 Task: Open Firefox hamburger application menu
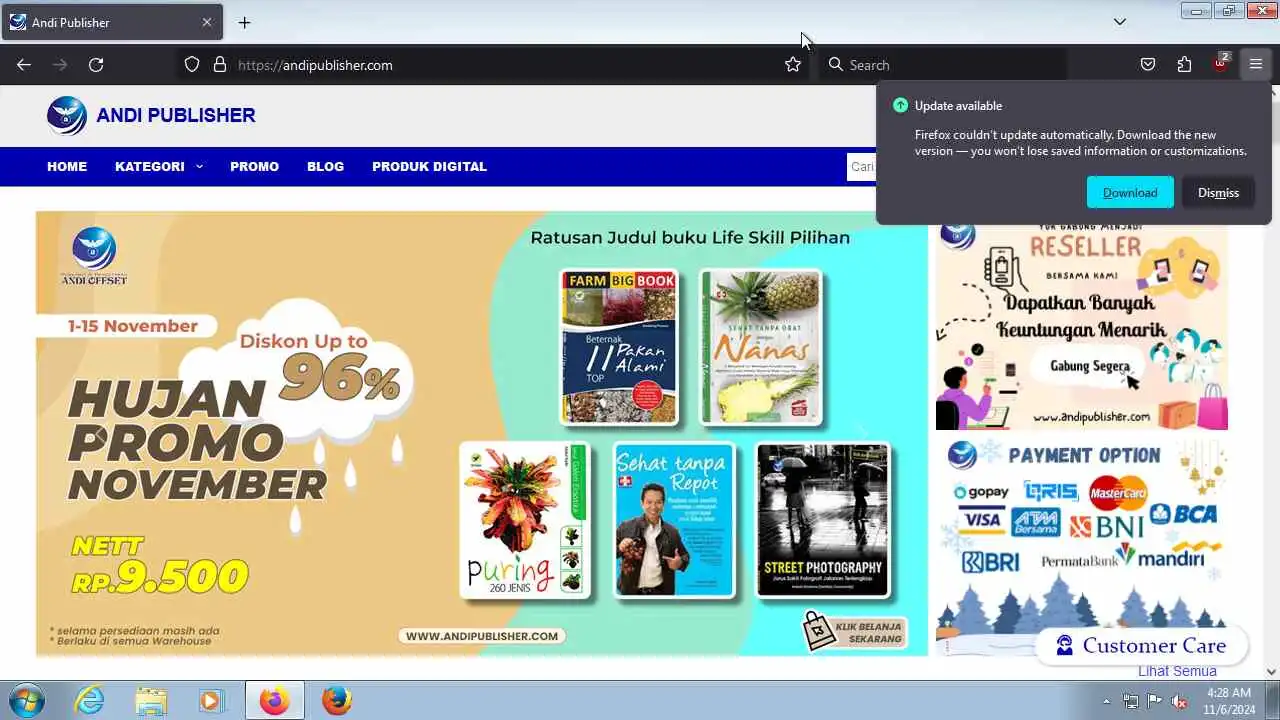[1256, 65]
